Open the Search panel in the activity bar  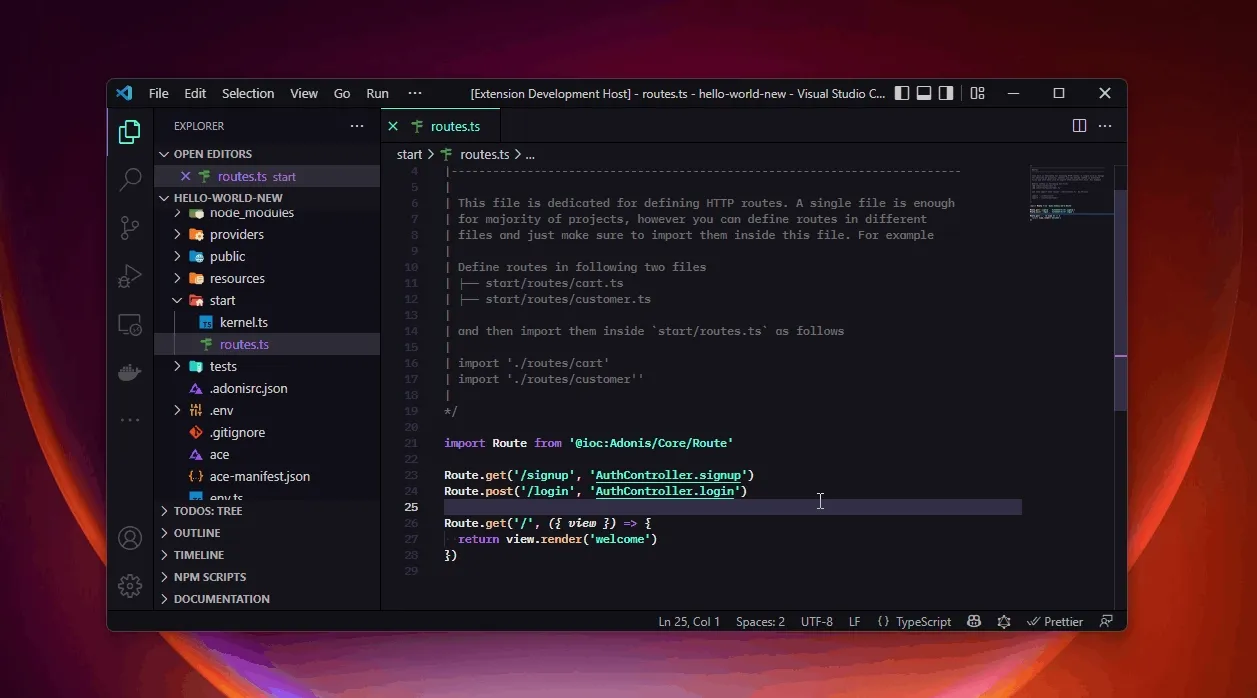130,179
